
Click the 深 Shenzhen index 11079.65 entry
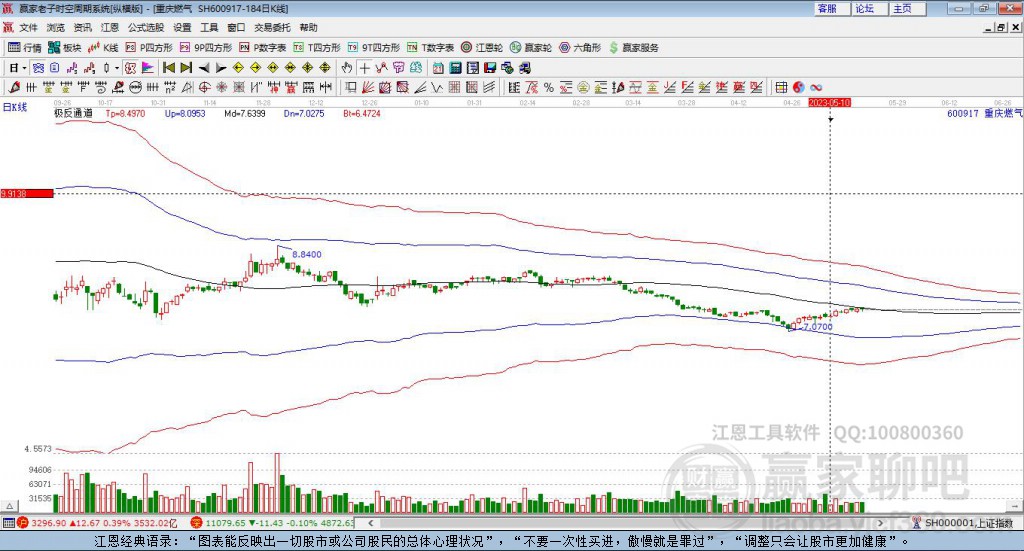272,523
